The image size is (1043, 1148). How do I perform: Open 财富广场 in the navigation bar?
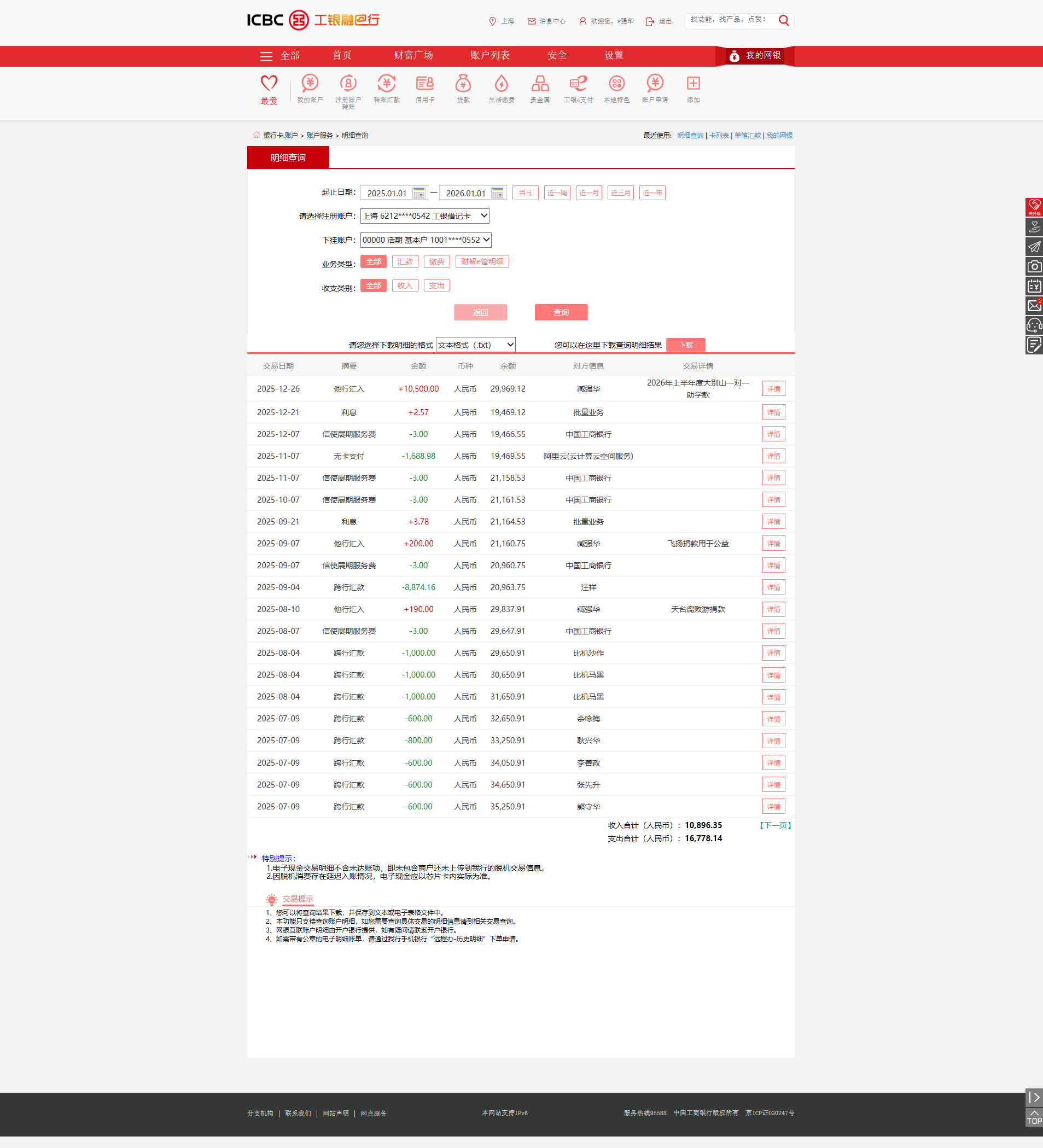pos(413,55)
